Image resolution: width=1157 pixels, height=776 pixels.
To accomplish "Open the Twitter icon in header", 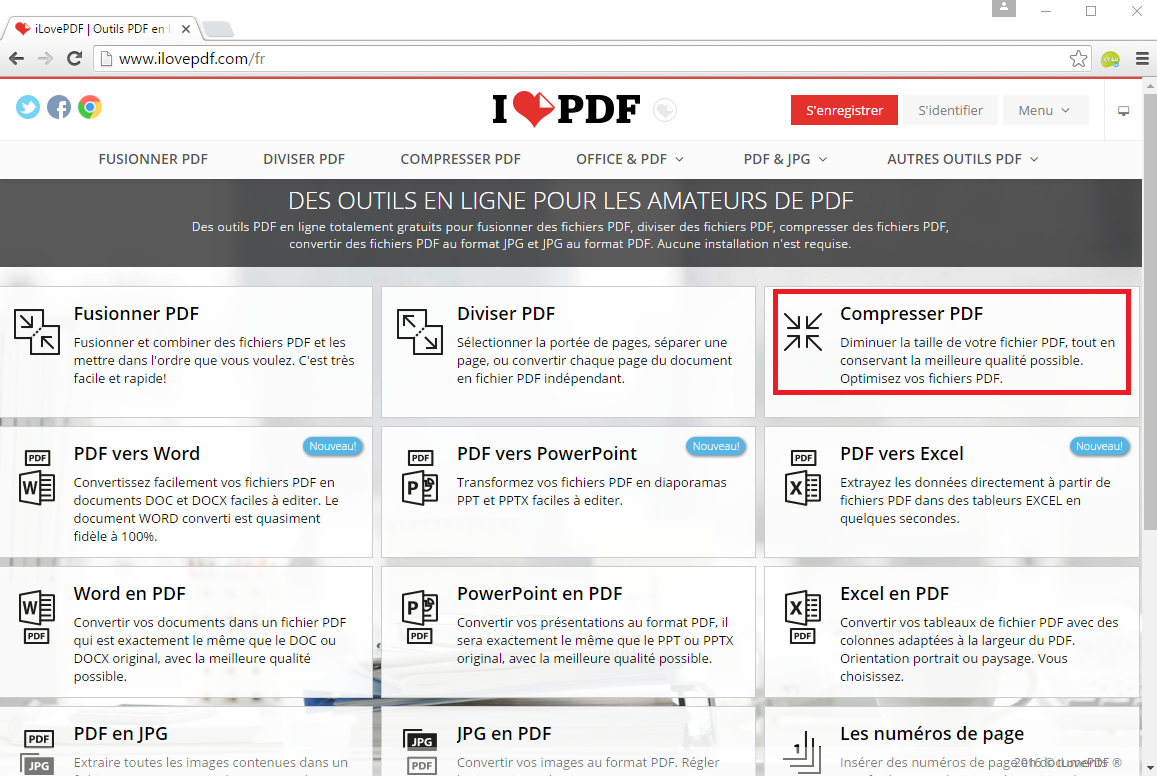I will click(x=28, y=107).
